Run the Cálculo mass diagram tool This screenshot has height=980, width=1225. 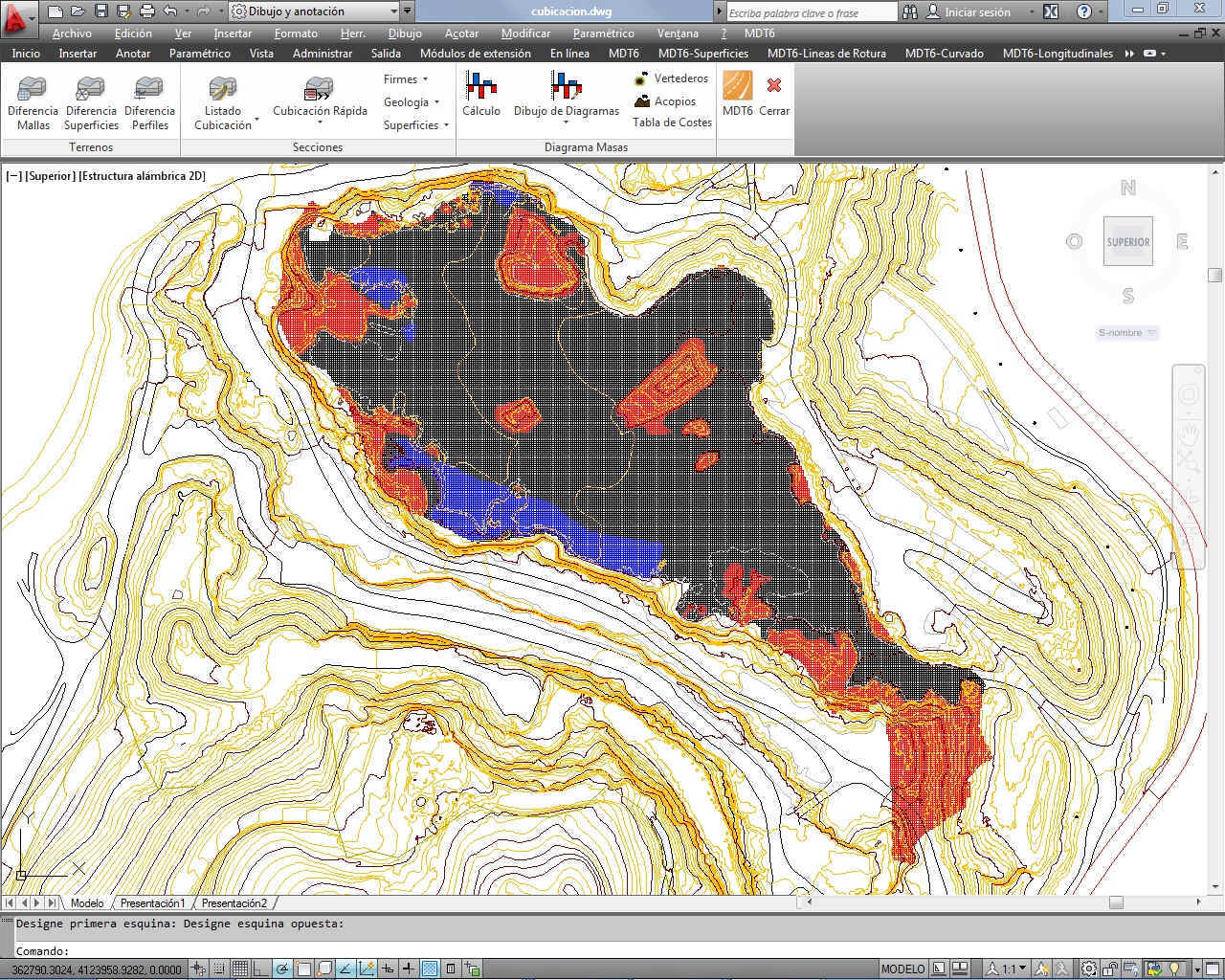480,88
